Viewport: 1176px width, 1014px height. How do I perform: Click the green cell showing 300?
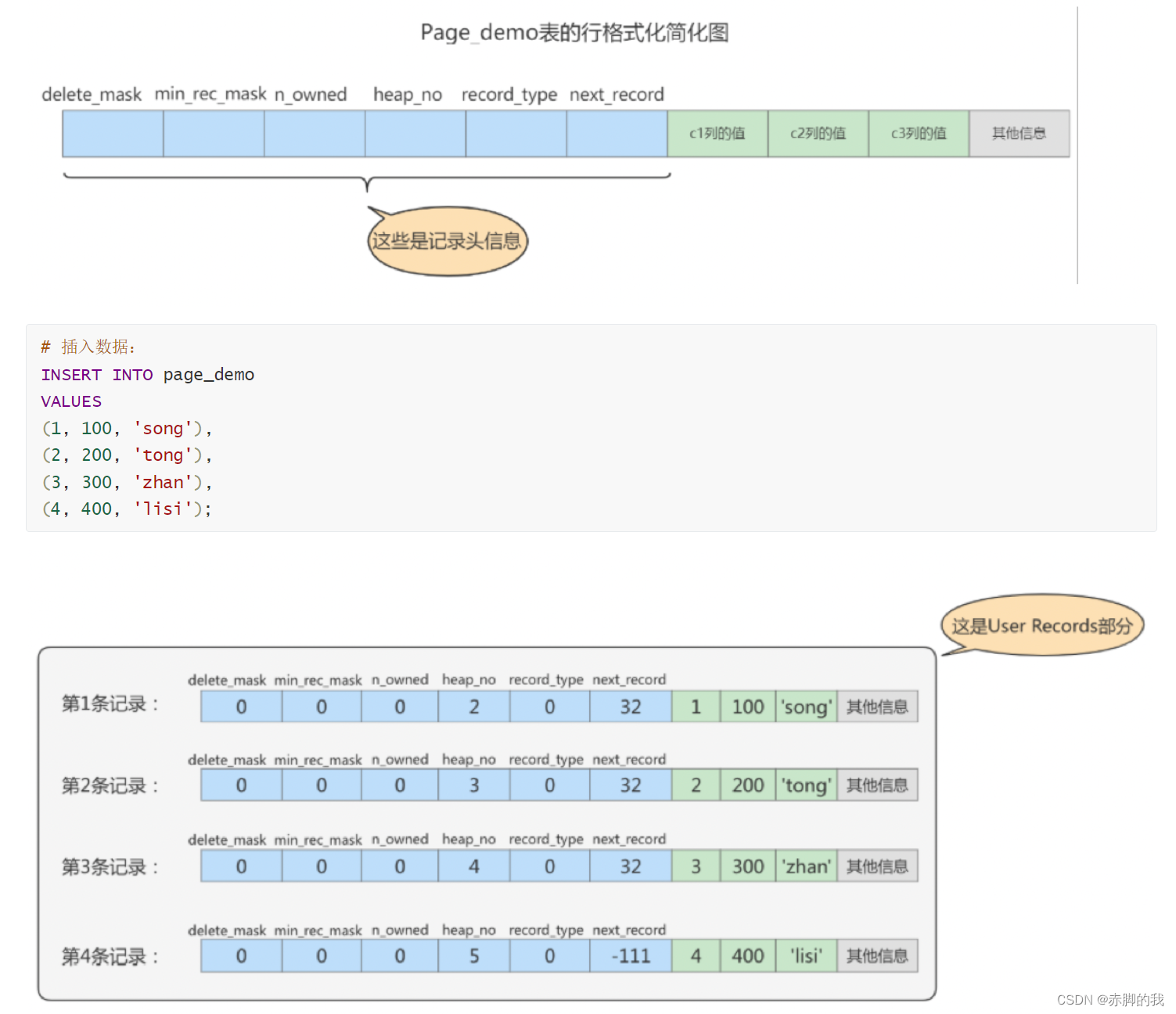pos(748,866)
